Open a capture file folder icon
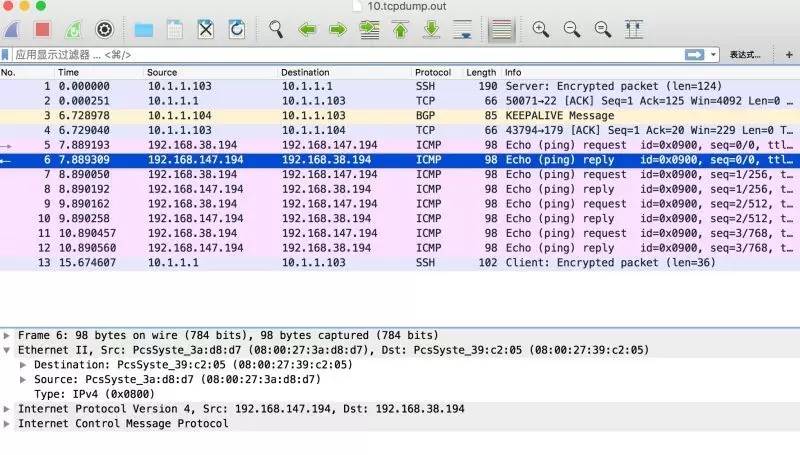800x455 pixels. (x=143, y=30)
